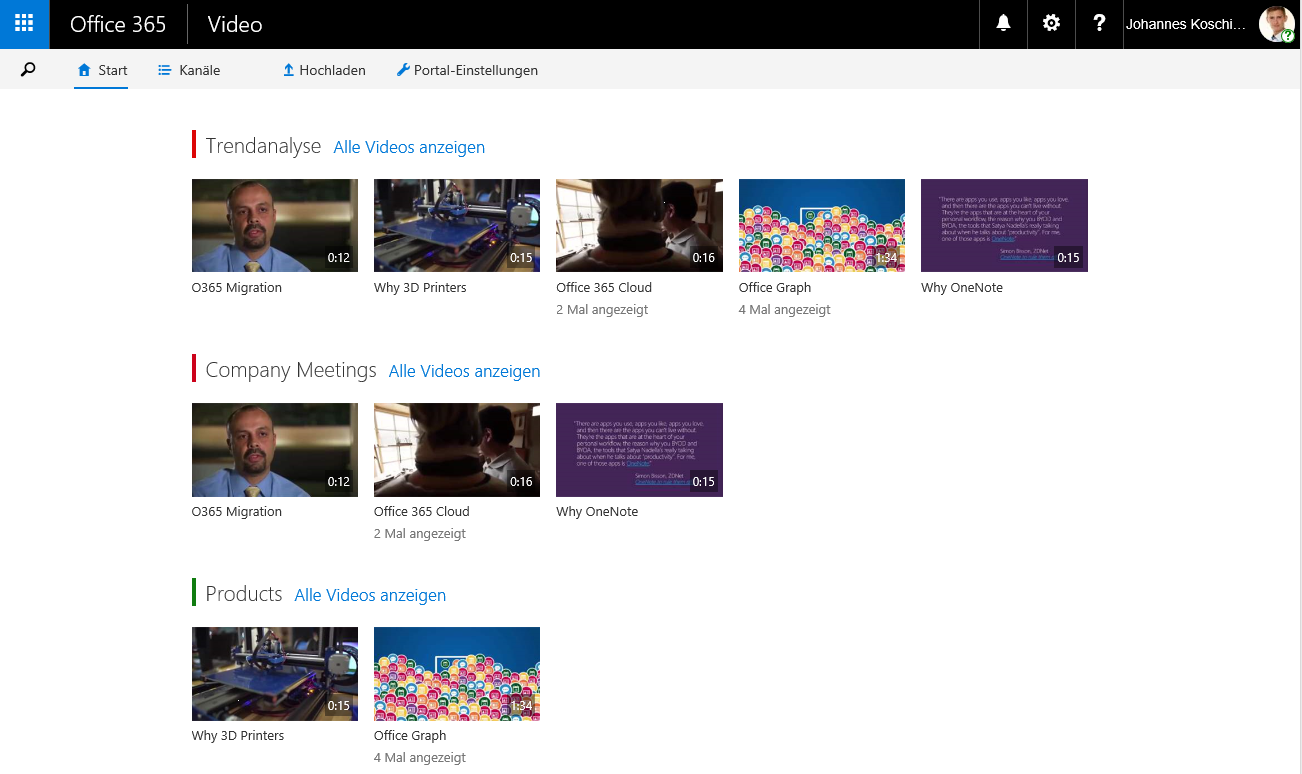Open Johannes Koschi profile picture
Screen dimensions: 1302x774
click(x=1277, y=24)
